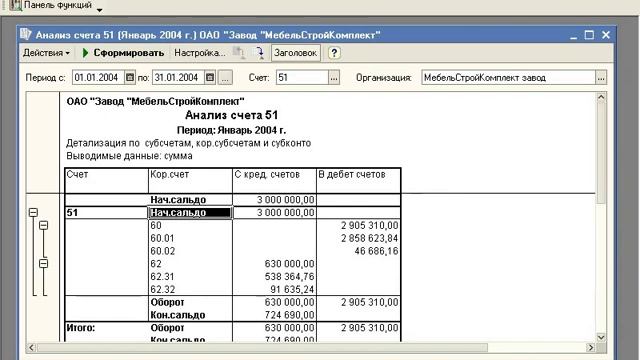Image resolution: width=640 pixels, height=360 pixels.
Task: Click the horizontal scrollbar left arrow
Action: pyautogui.click(x=31, y=347)
